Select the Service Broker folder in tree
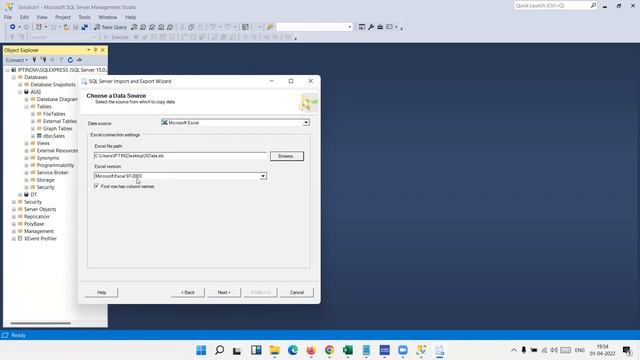This screenshot has height=360, width=640. (52, 173)
